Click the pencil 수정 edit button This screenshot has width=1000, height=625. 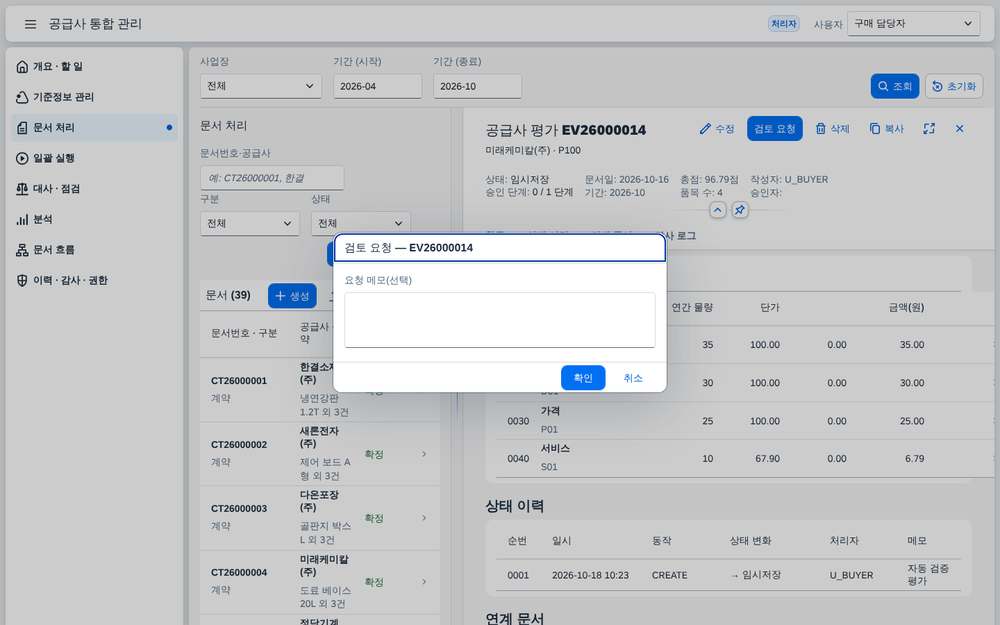click(x=717, y=129)
